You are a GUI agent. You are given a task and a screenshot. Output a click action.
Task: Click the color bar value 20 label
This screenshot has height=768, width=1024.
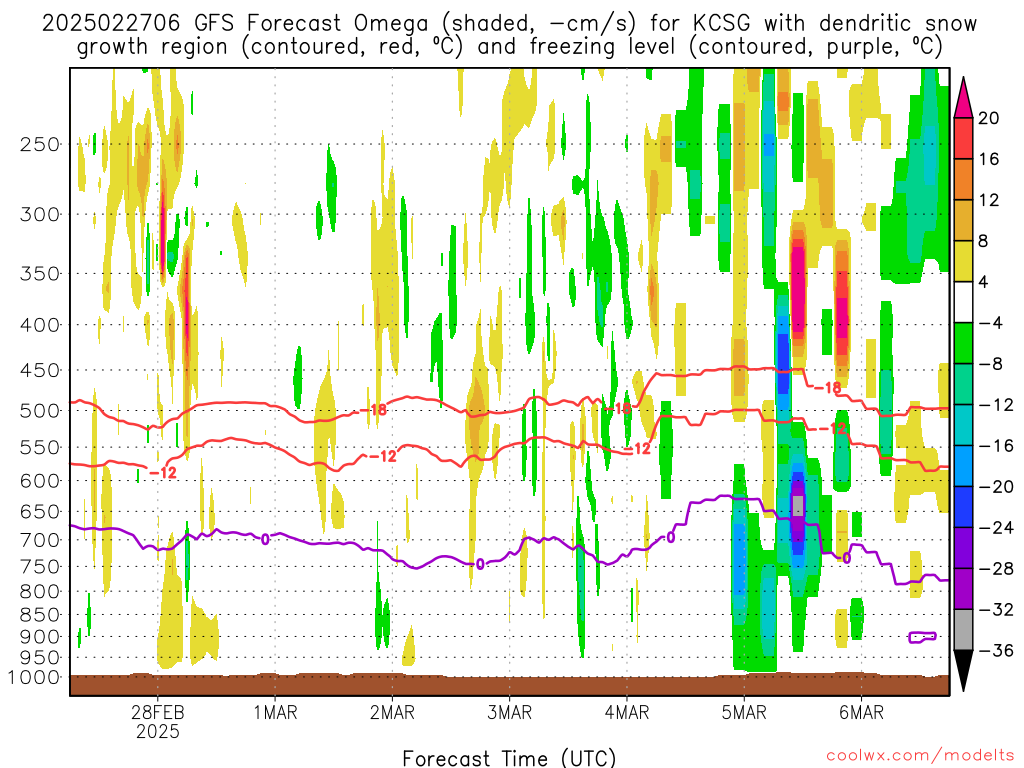988,118
